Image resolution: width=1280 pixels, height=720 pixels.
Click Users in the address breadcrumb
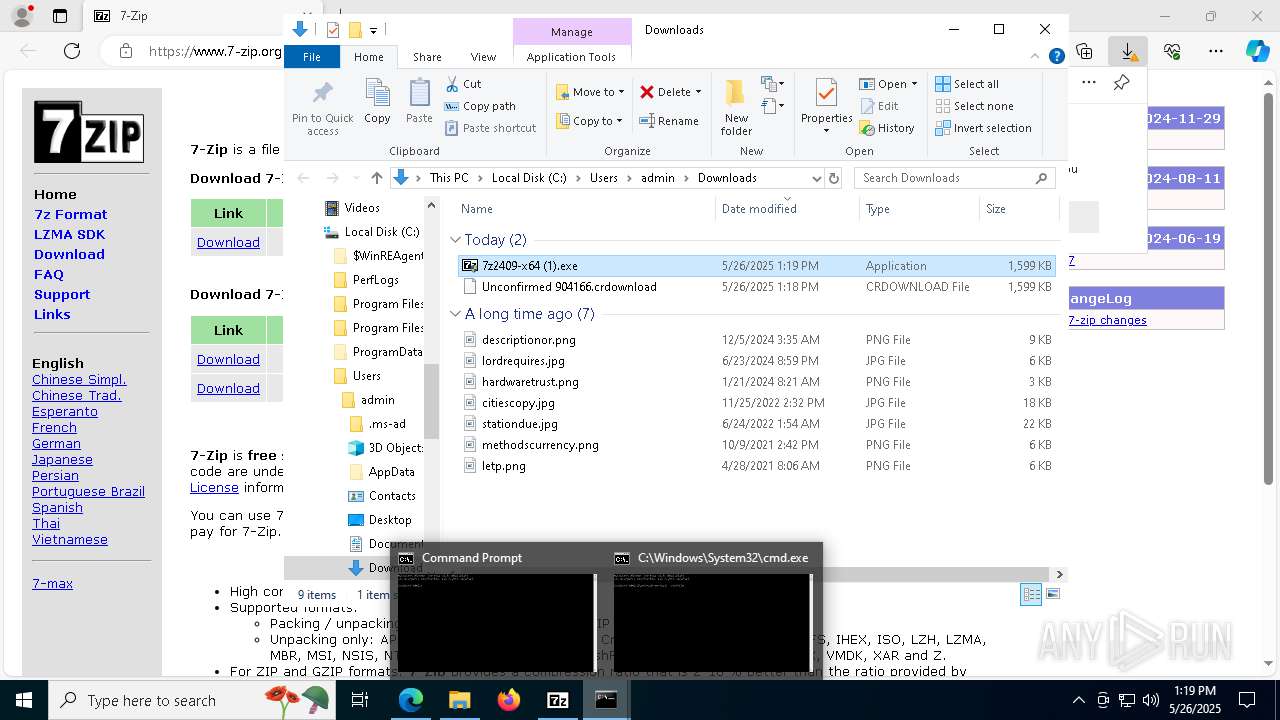pyautogui.click(x=603, y=178)
